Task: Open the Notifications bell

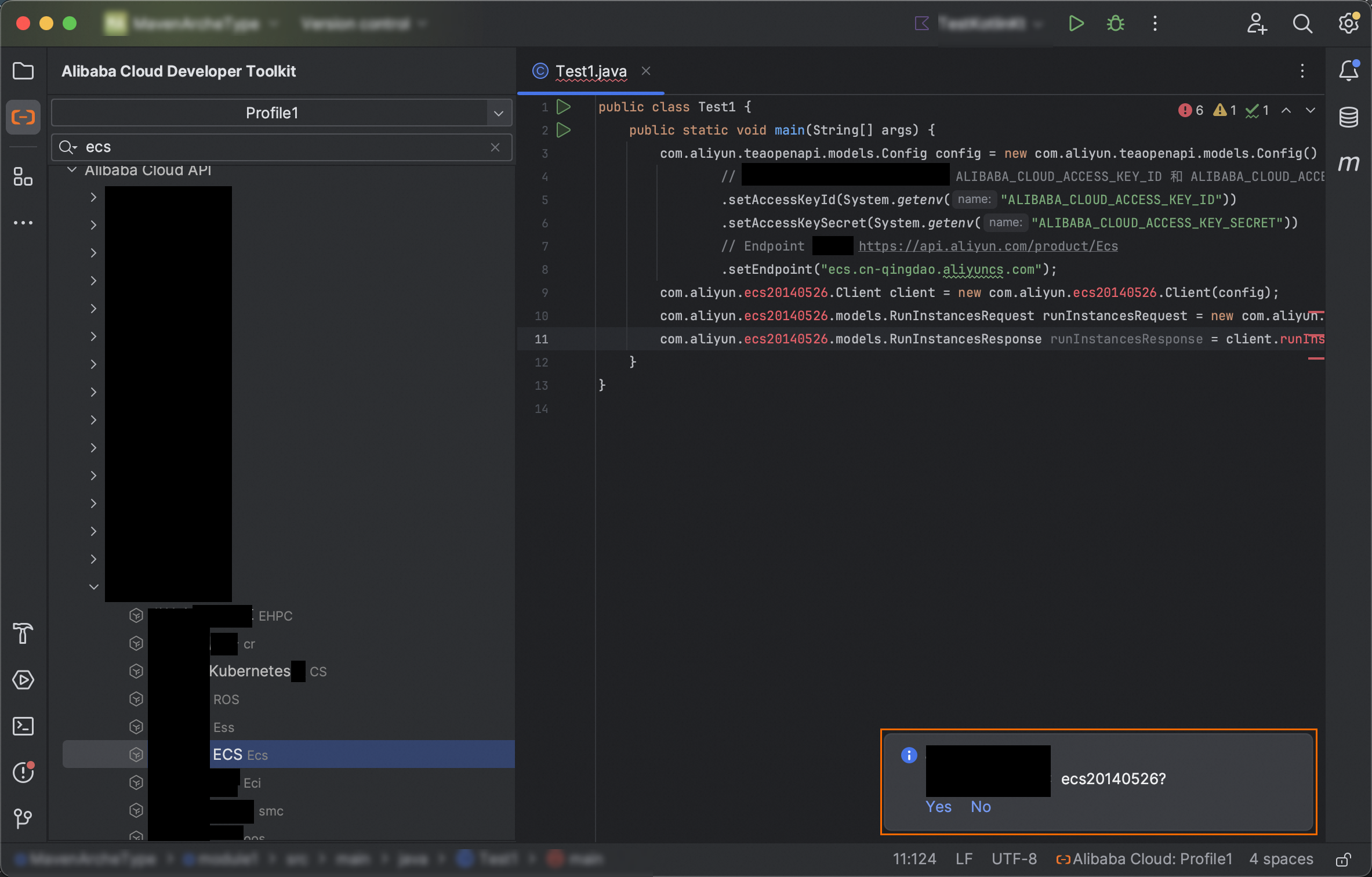Action: pos(1349,71)
